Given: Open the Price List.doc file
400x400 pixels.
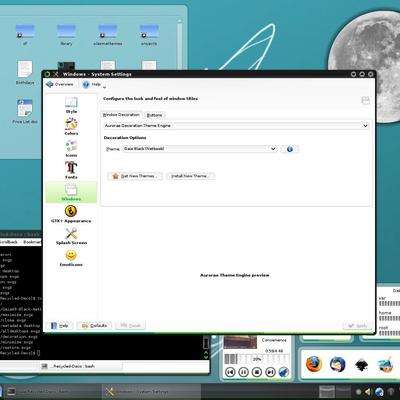Looking at the screenshot, I should [x=25, y=112].
